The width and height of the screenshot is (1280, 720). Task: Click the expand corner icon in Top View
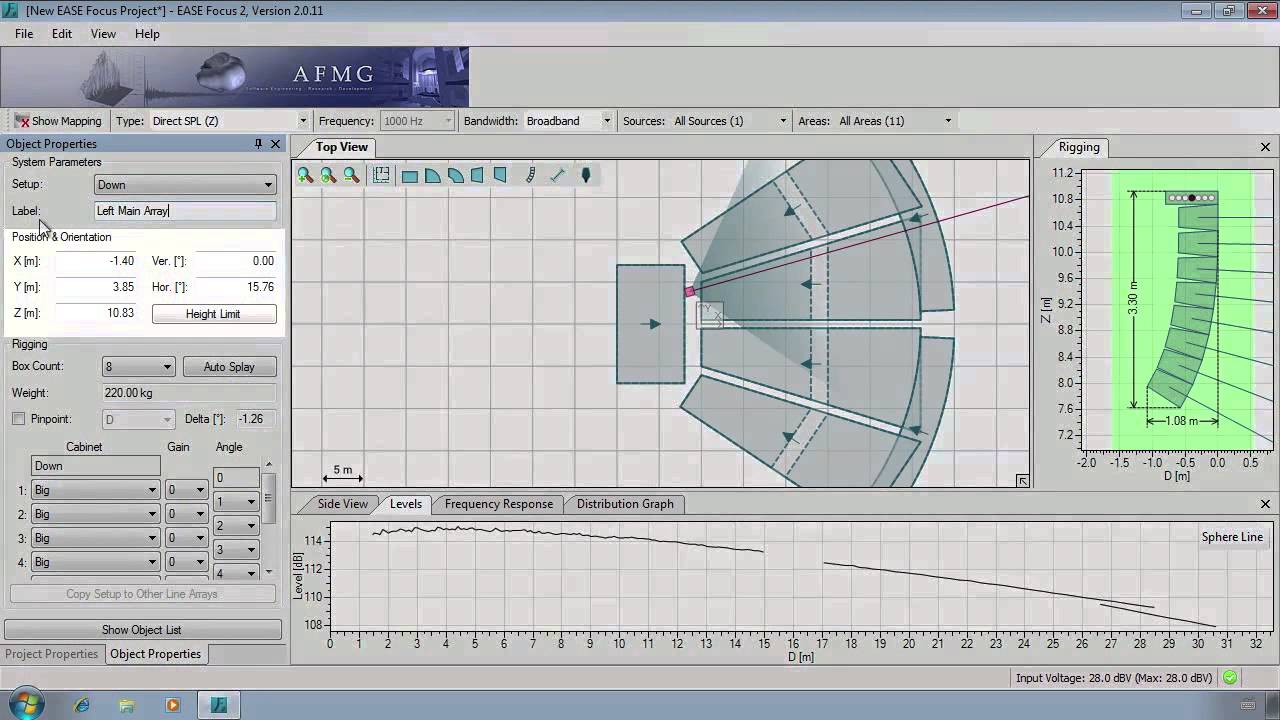point(1022,481)
